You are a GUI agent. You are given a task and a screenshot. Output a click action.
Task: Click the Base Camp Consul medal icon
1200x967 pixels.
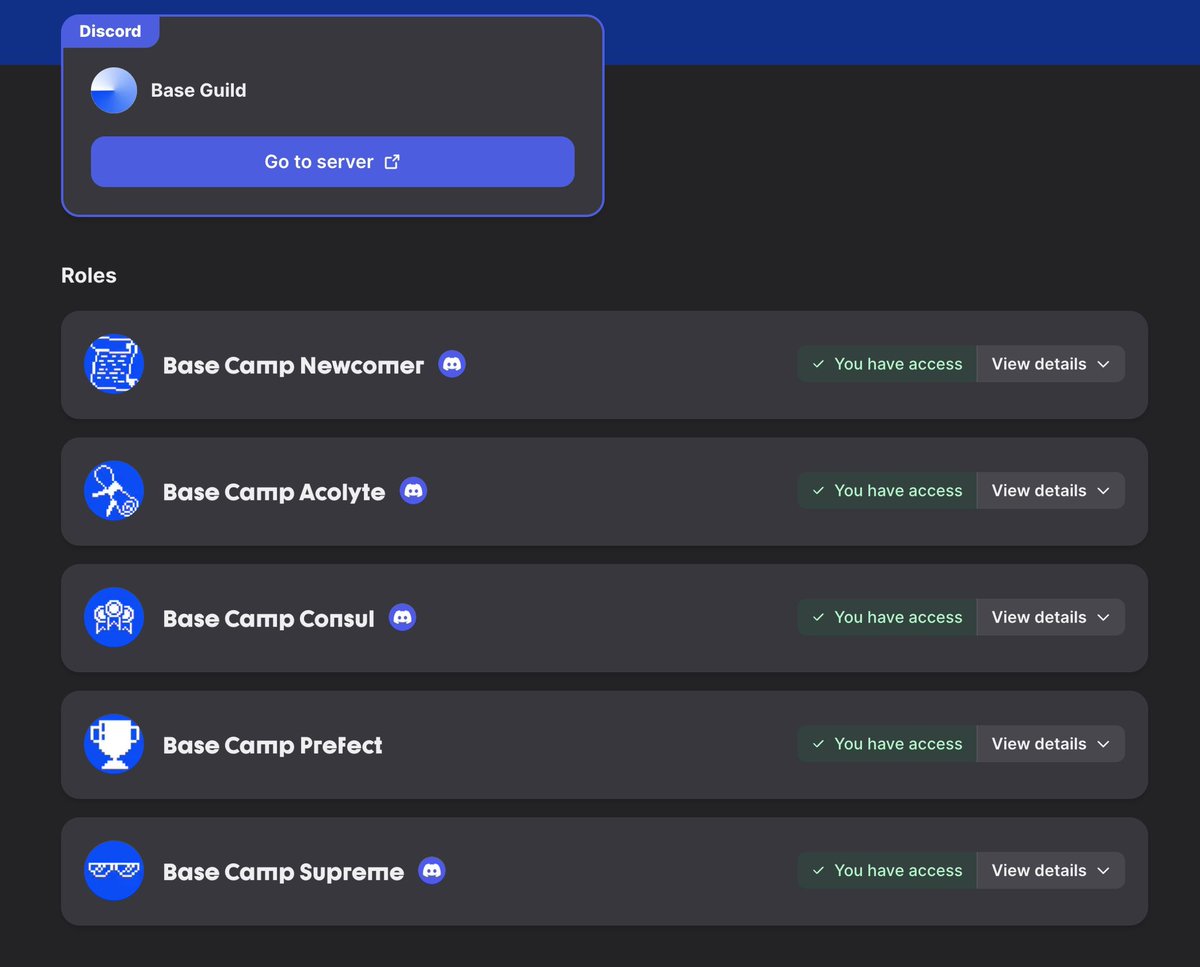pos(114,617)
